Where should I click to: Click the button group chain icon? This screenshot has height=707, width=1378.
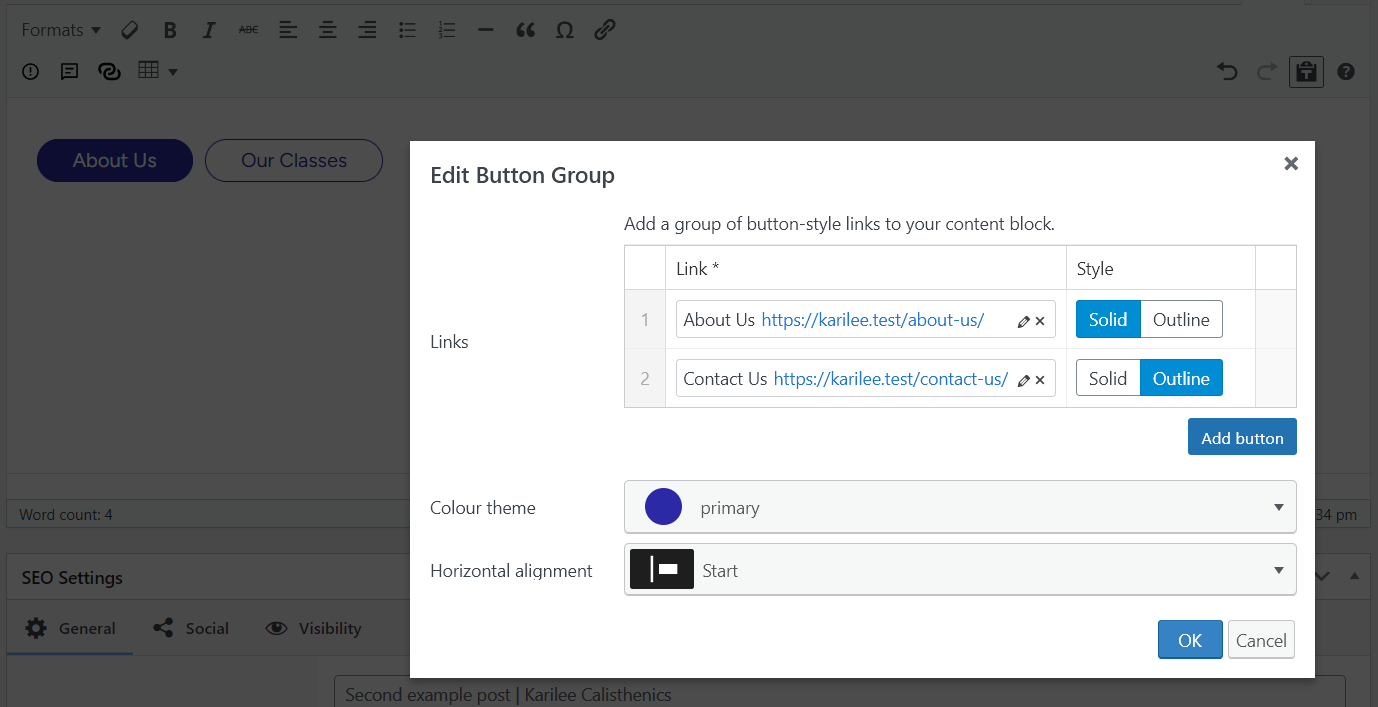(x=109, y=71)
